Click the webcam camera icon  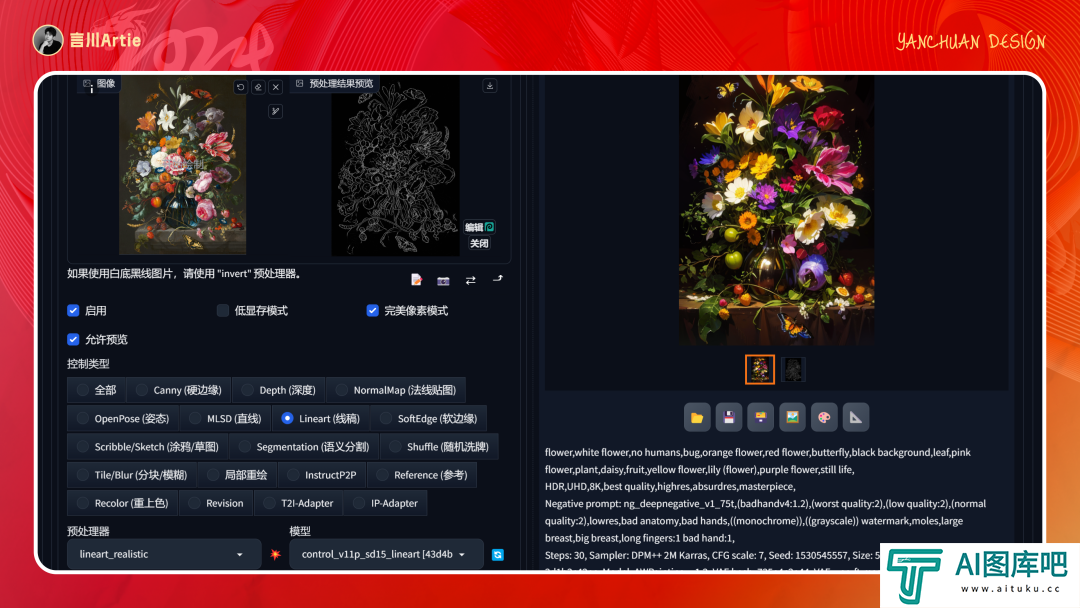[x=443, y=280]
